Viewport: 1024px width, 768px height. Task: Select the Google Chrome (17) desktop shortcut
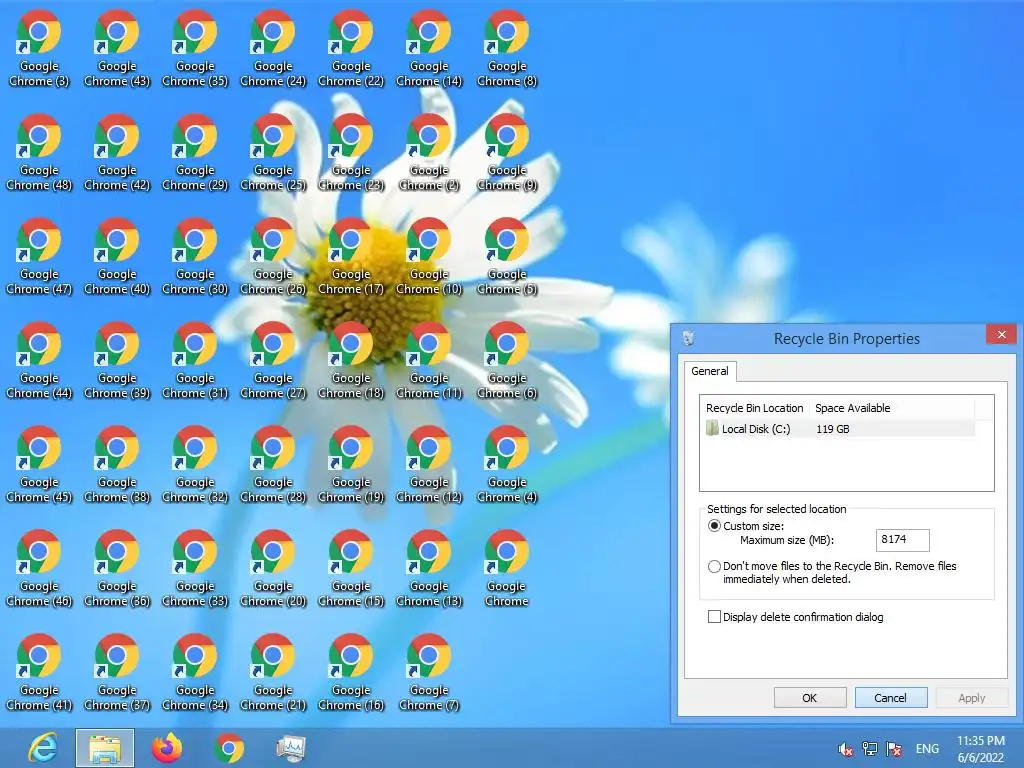coord(351,257)
